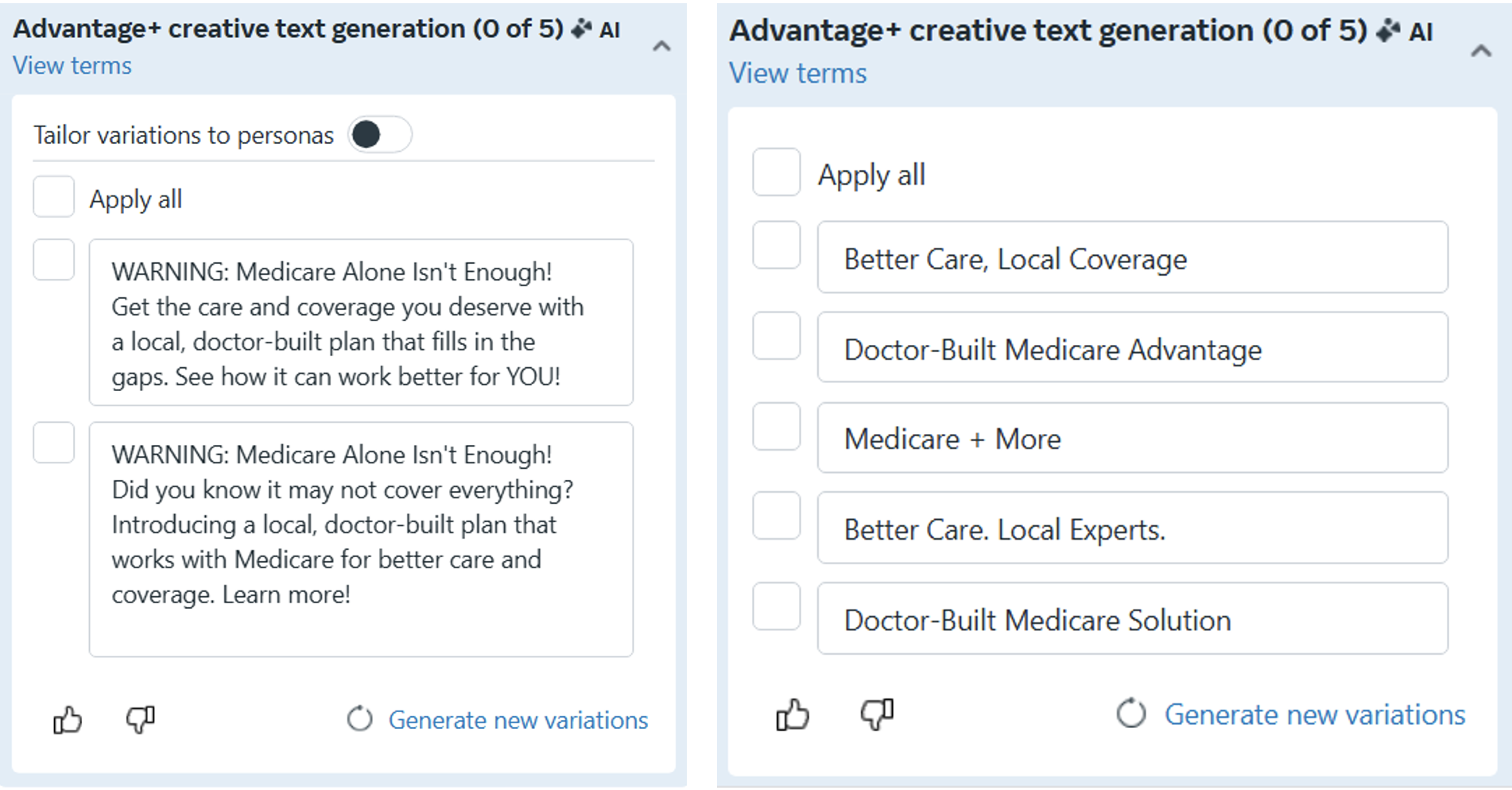
Task: Click Generate new variations in left panel
Action: point(518,720)
